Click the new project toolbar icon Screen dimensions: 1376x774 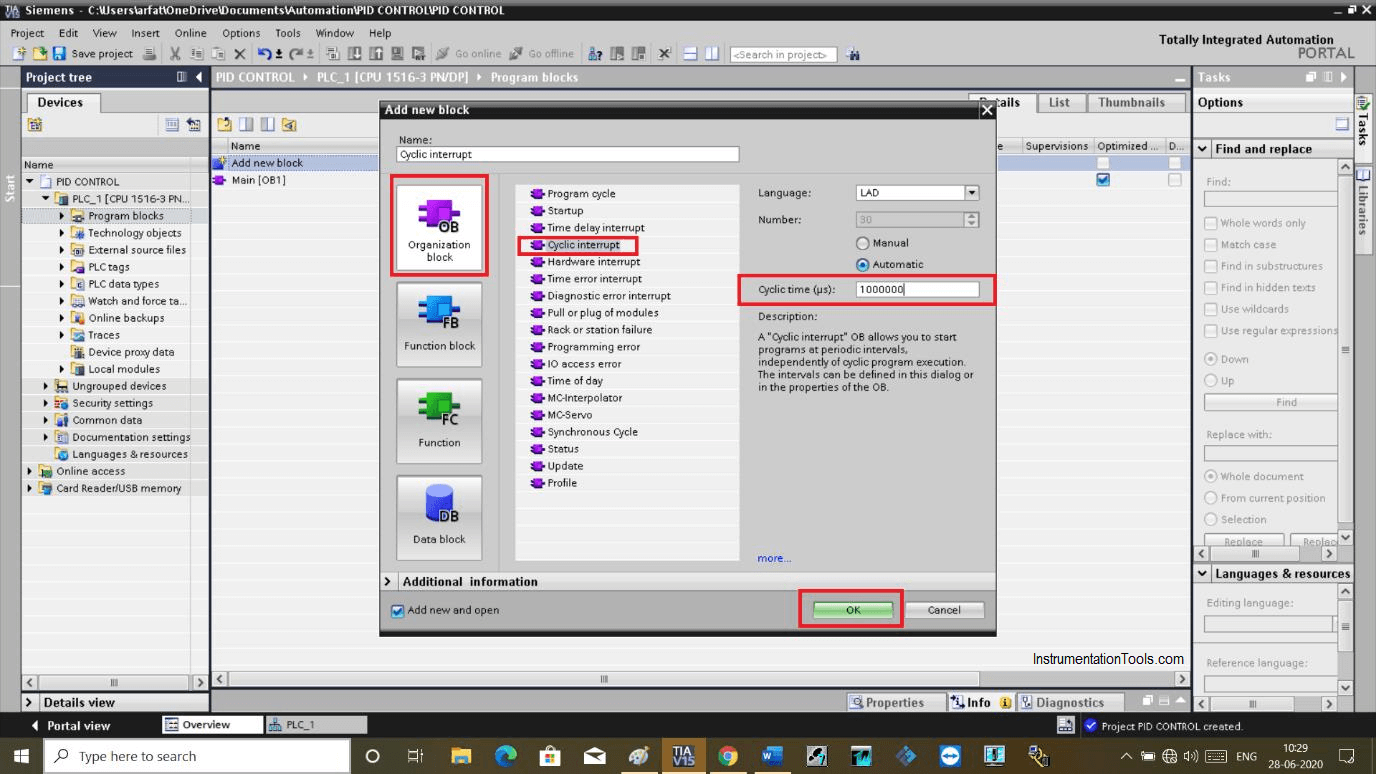pos(20,54)
